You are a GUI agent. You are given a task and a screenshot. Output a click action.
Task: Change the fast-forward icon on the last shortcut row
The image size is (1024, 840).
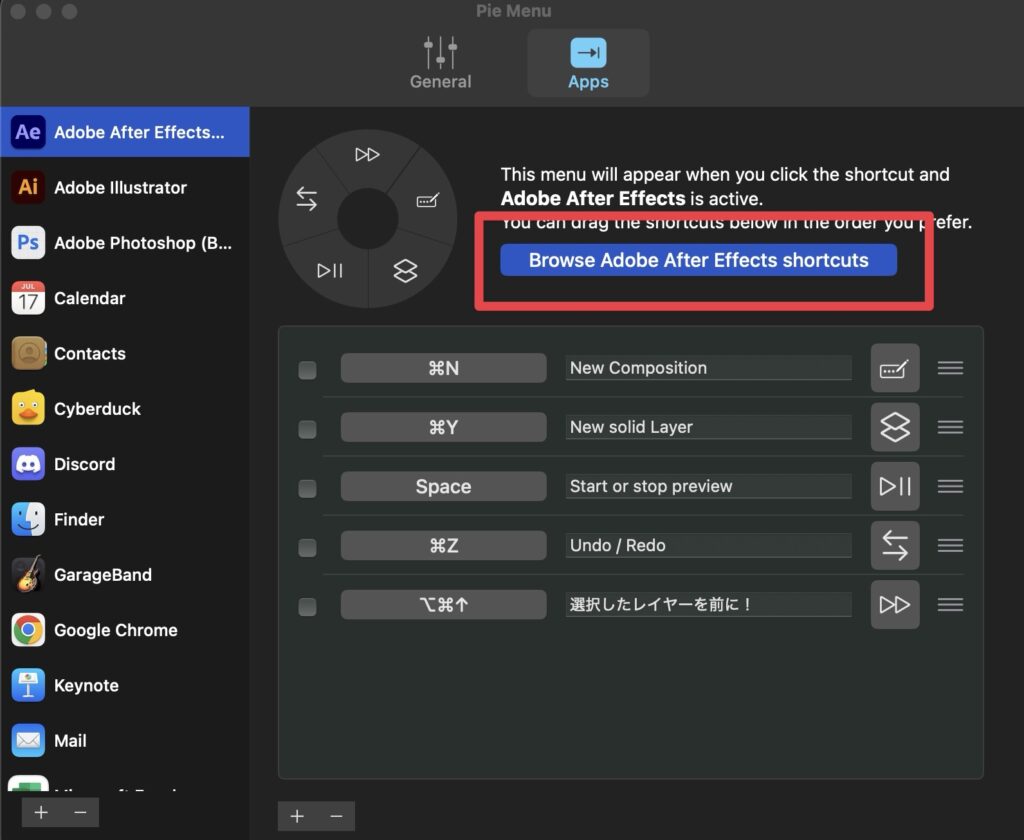tap(895, 605)
